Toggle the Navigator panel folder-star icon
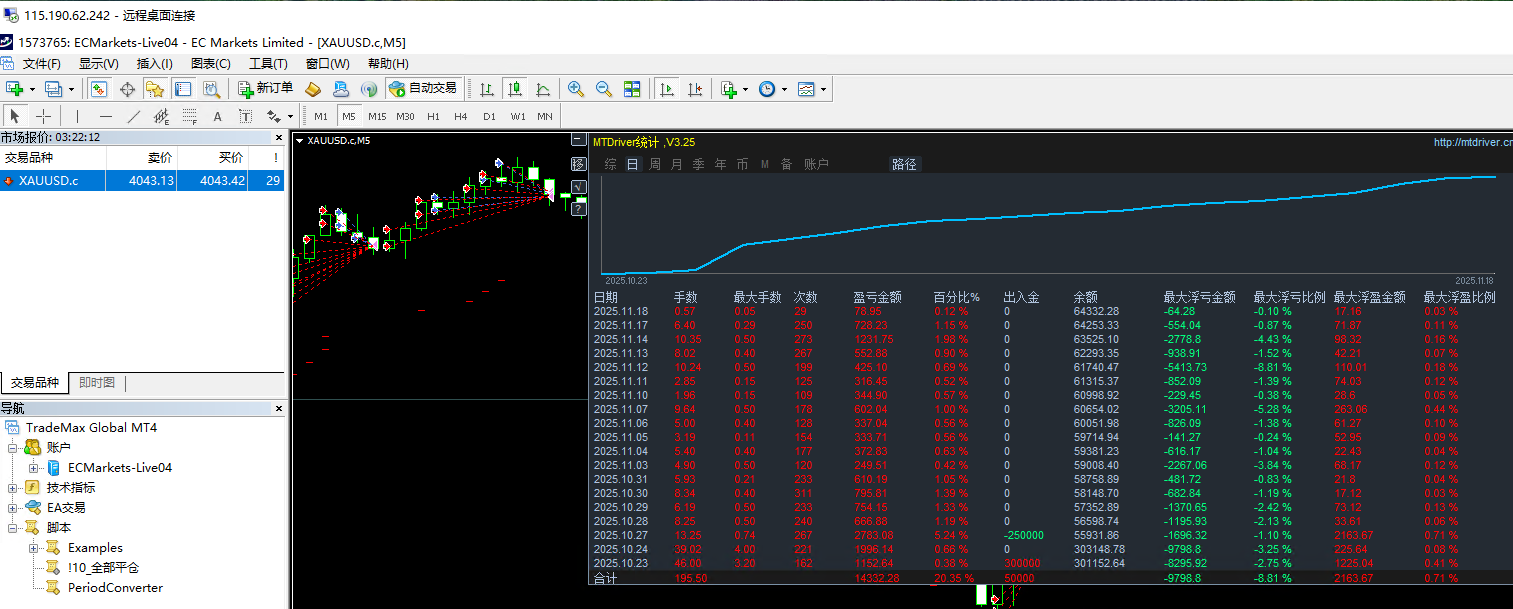The image size is (1513, 609). [x=154, y=88]
